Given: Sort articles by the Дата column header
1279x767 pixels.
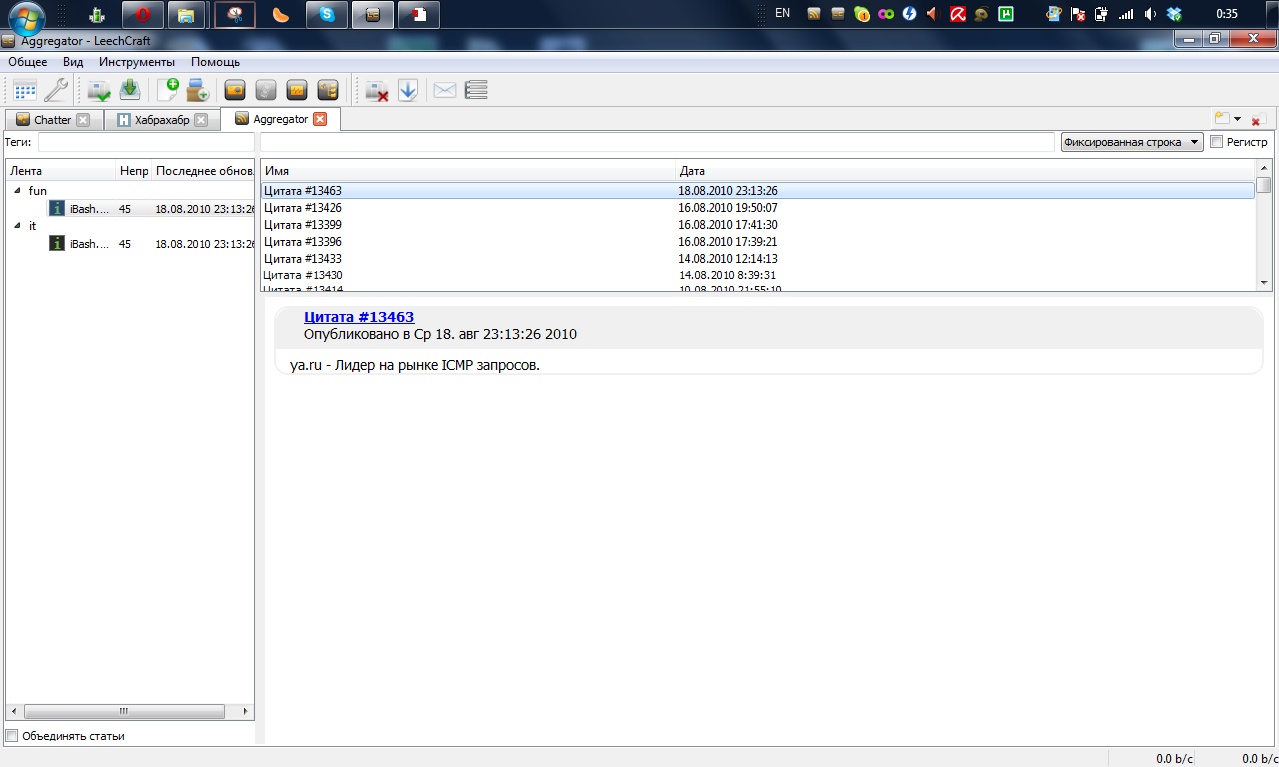Looking at the screenshot, I should point(692,171).
